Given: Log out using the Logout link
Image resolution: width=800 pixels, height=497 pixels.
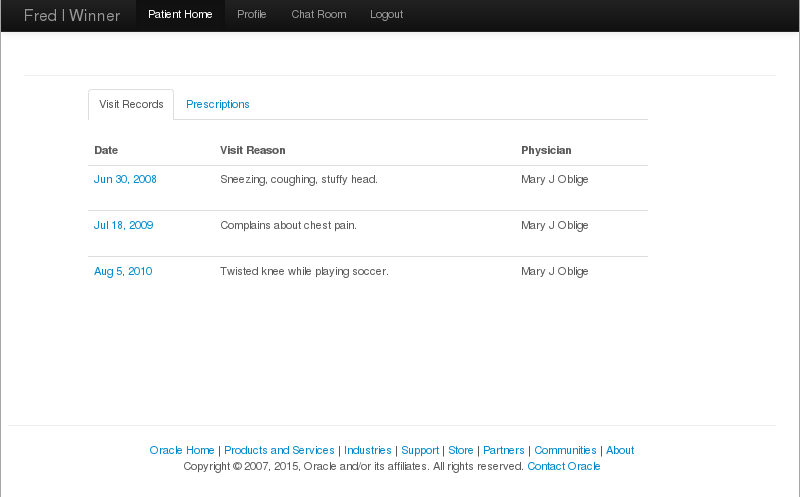Looking at the screenshot, I should (386, 15).
